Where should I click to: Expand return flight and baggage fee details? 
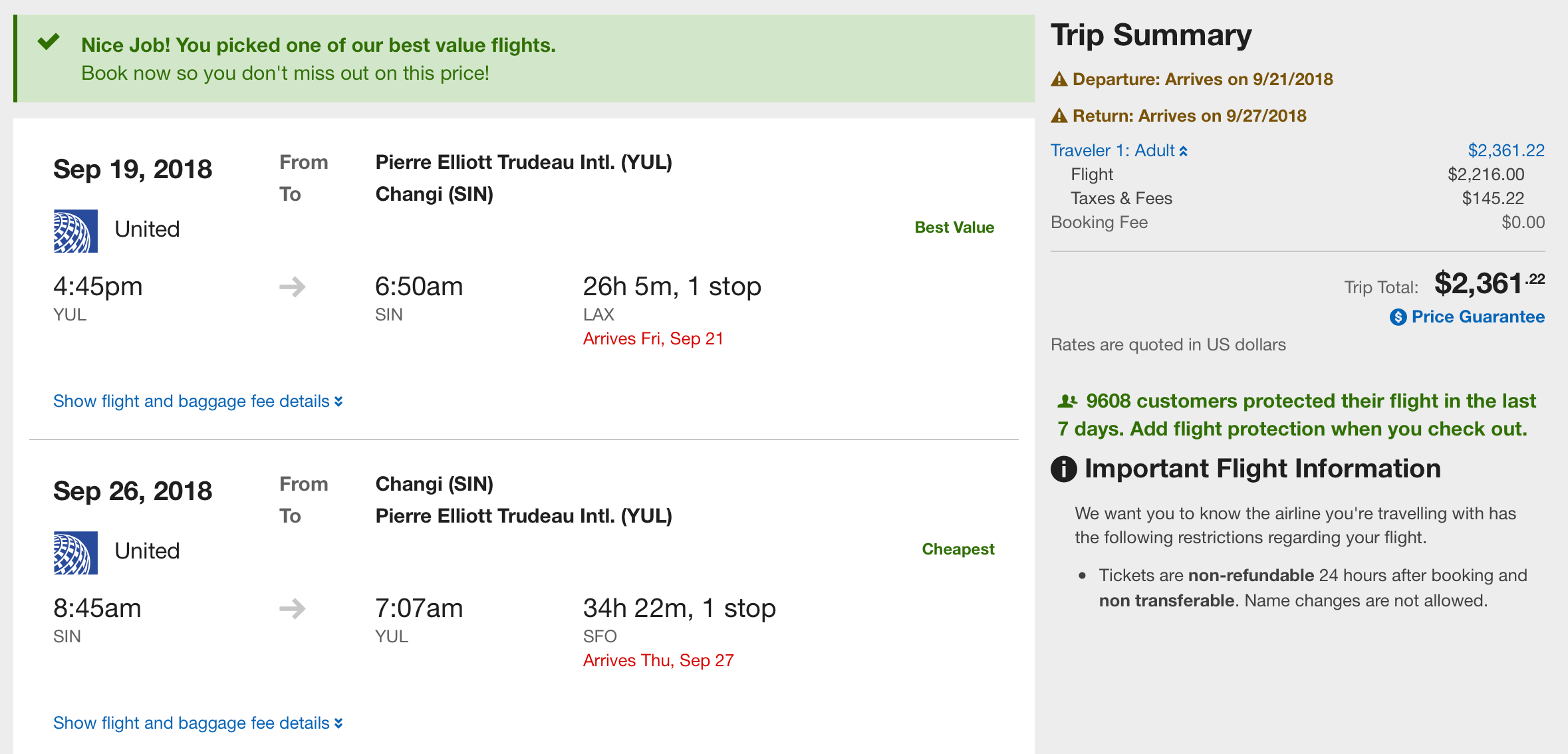(x=197, y=723)
